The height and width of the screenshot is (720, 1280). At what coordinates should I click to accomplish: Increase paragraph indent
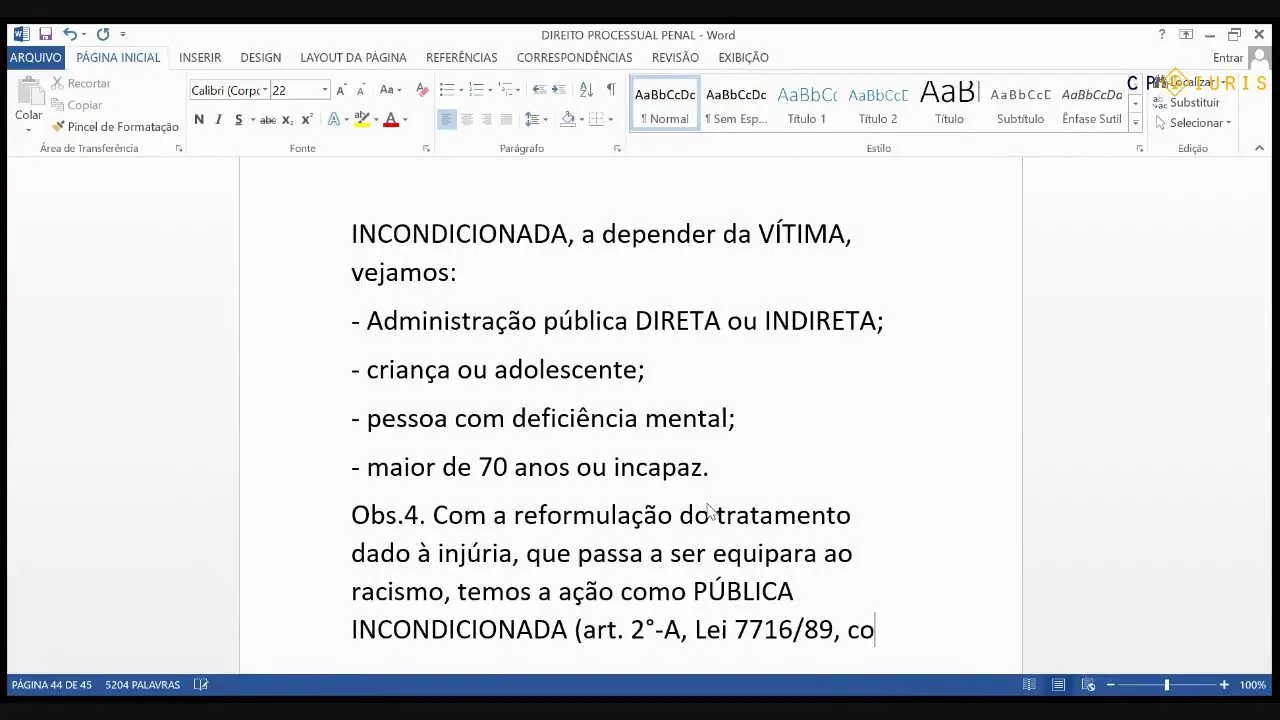(x=560, y=90)
